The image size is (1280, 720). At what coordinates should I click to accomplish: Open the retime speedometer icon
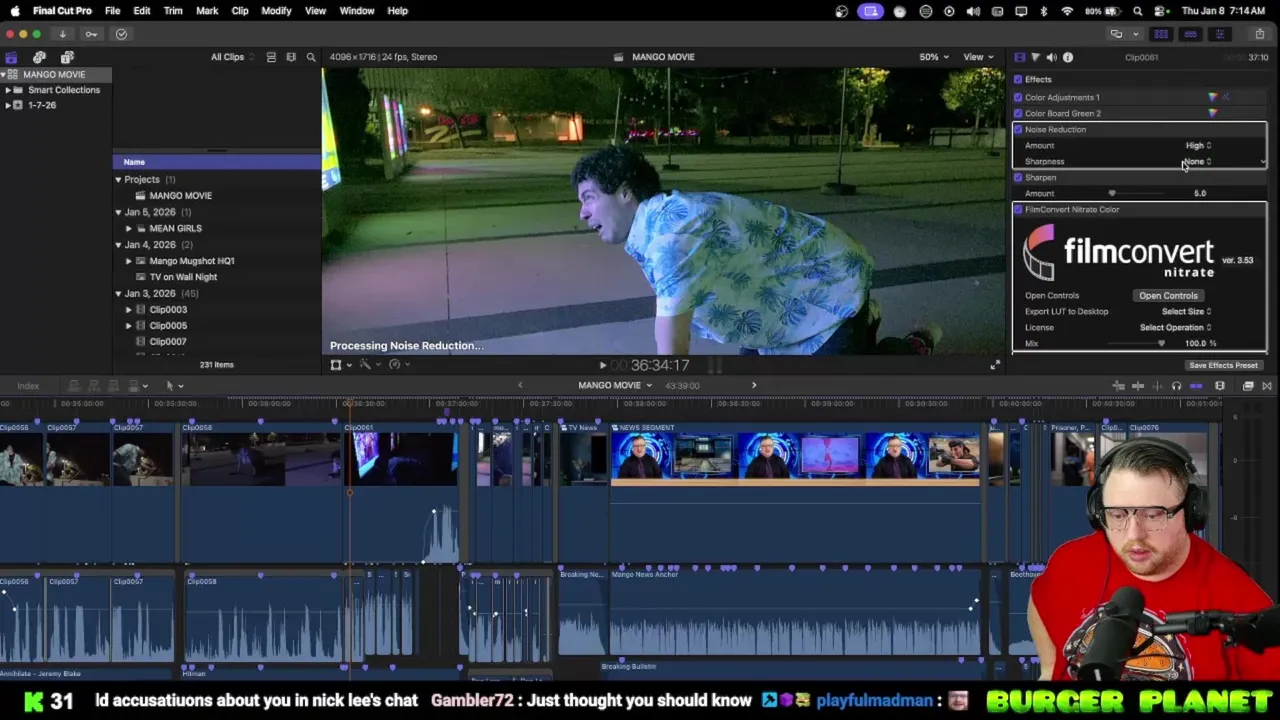pyautogui.click(x=395, y=365)
